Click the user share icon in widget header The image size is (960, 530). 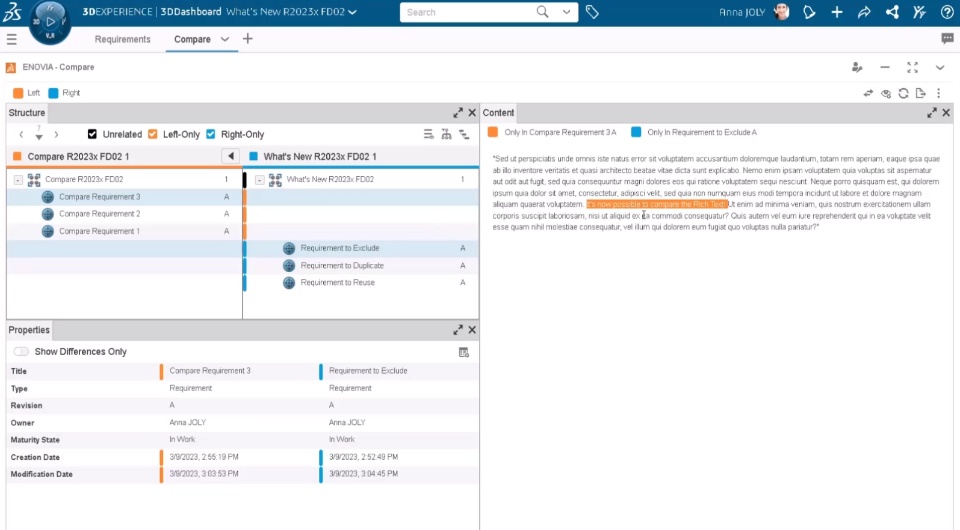(x=857, y=67)
